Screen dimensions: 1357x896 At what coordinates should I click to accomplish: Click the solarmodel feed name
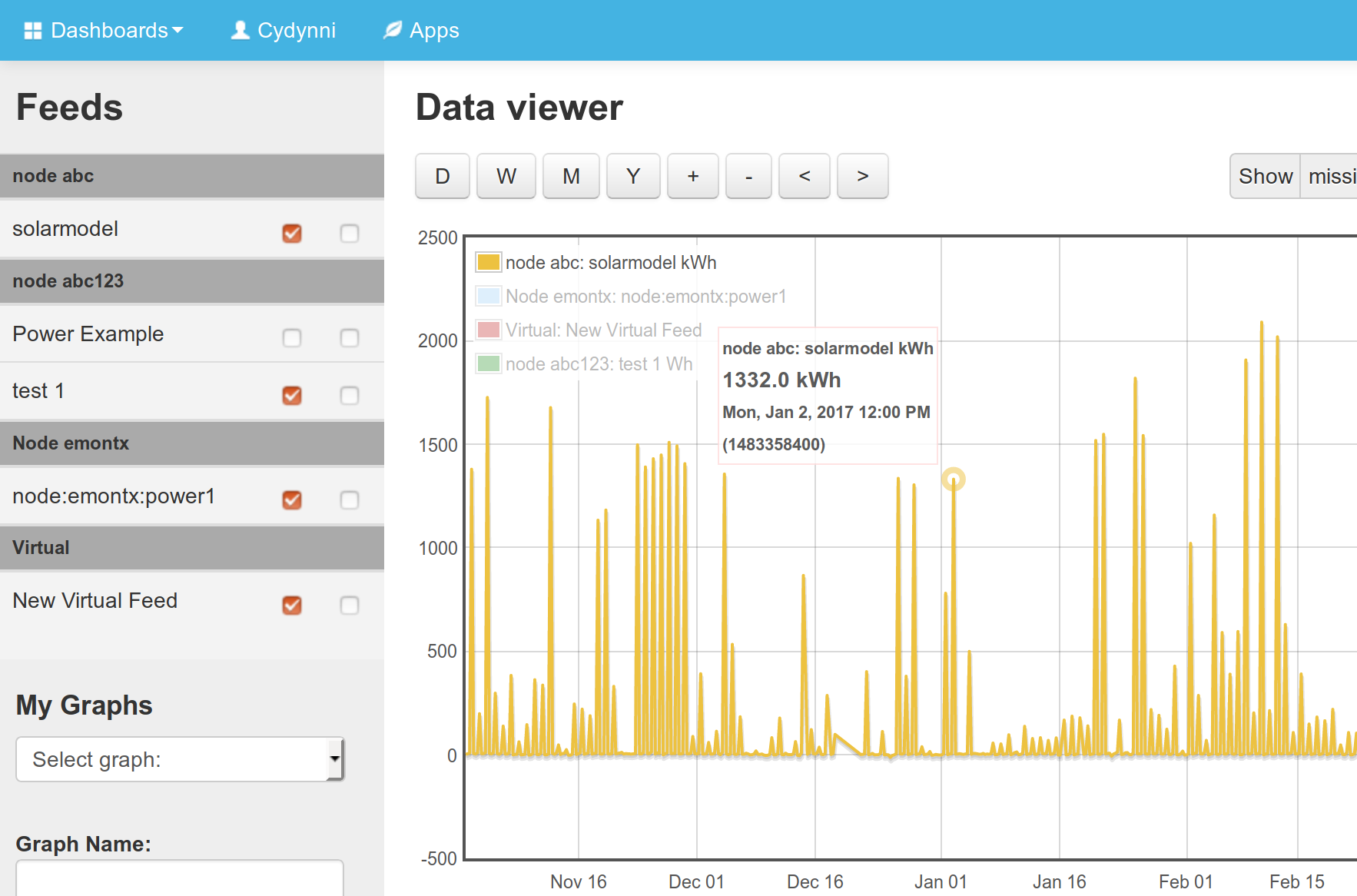coord(65,229)
